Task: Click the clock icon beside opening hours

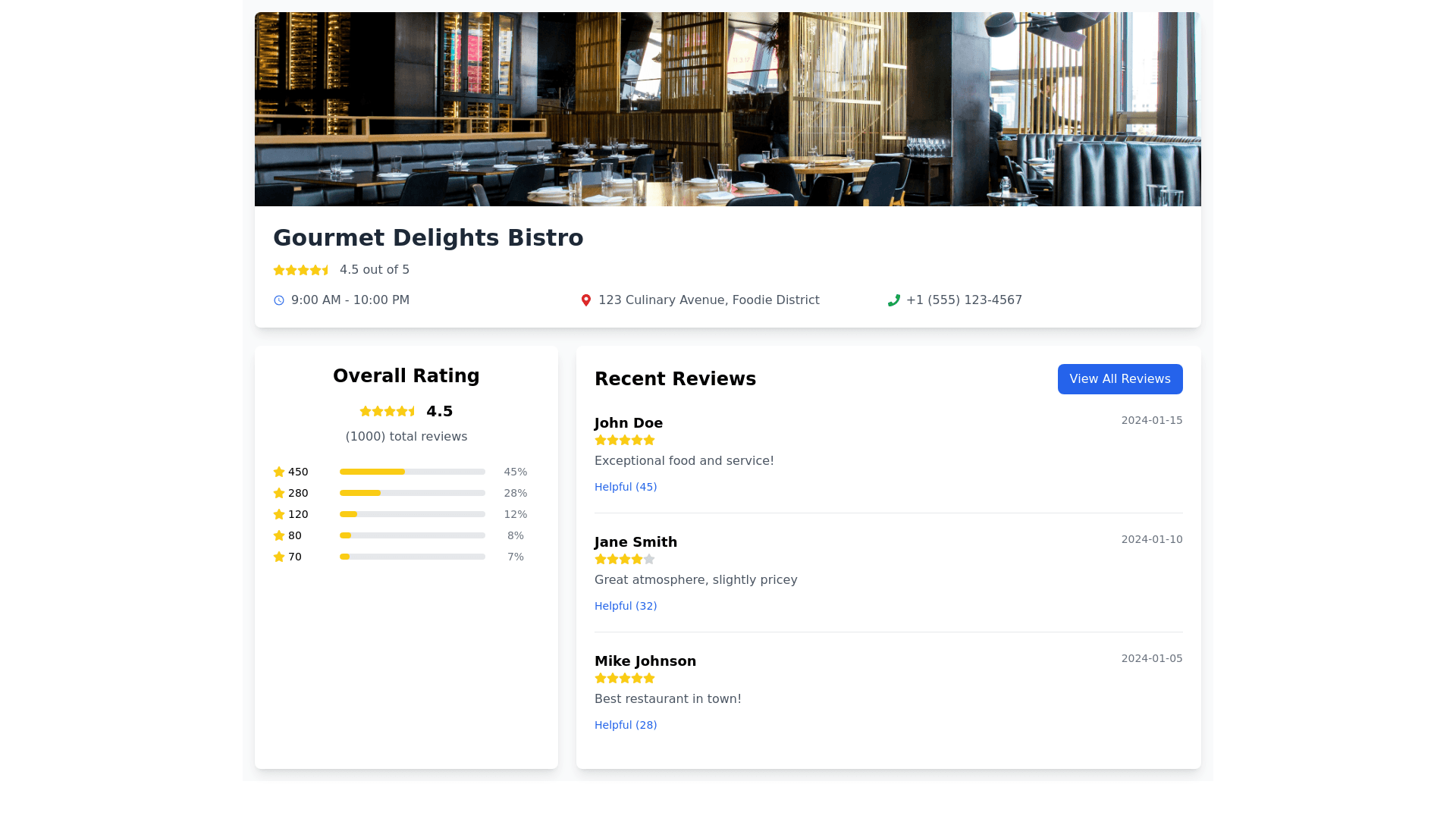Action: click(x=279, y=300)
